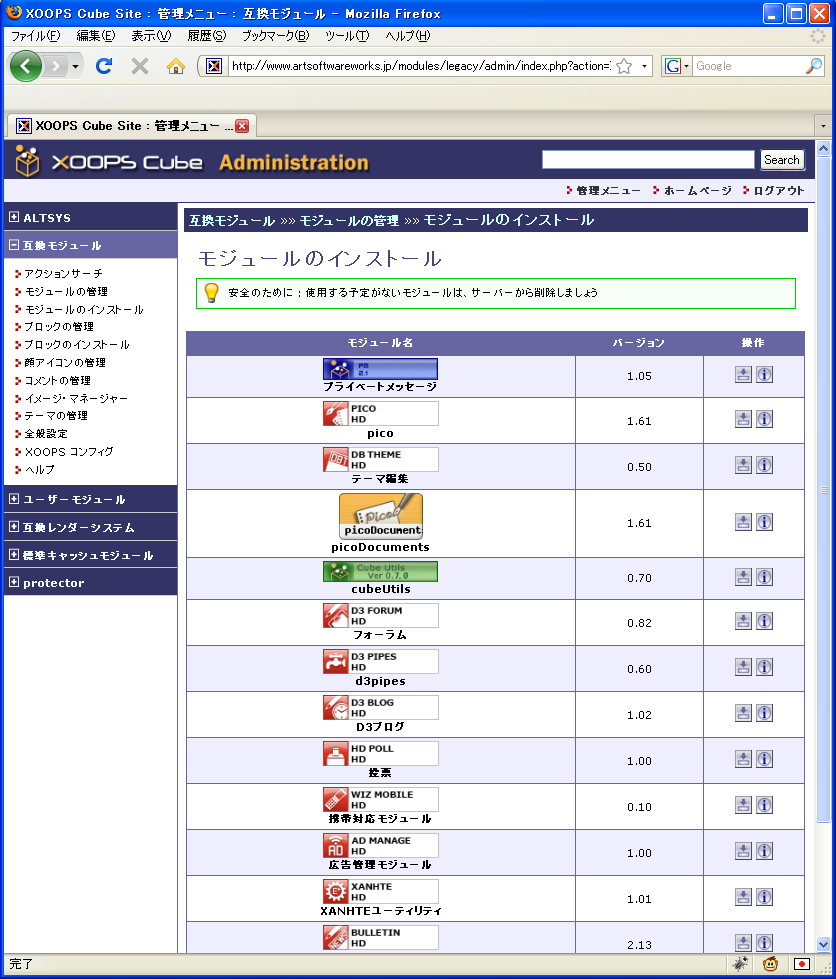Screen dimensions: 836x979
Task: Click the ログアウト link
Action: [x=778, y=190]
